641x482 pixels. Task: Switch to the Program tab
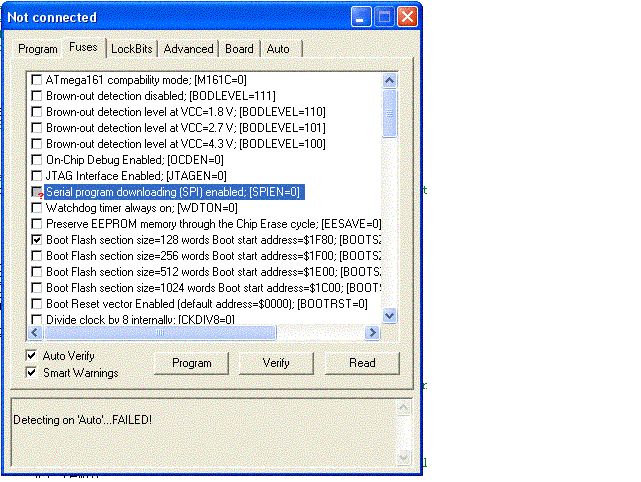pyautogui.click(x=38, y=49)
